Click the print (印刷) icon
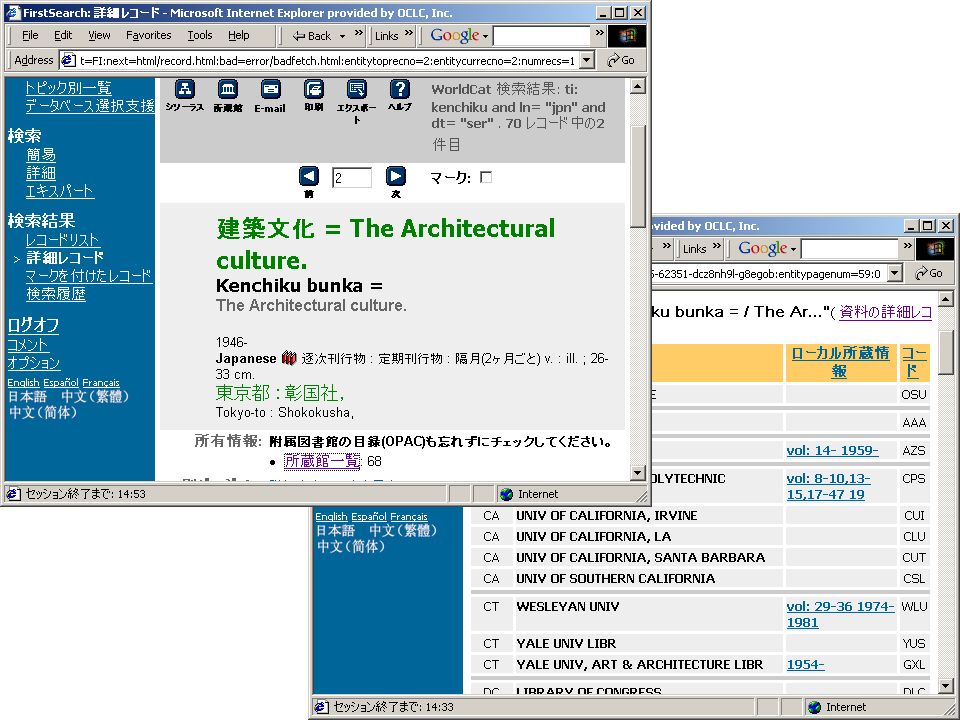960x720 pixels. [x=313, y=89]
